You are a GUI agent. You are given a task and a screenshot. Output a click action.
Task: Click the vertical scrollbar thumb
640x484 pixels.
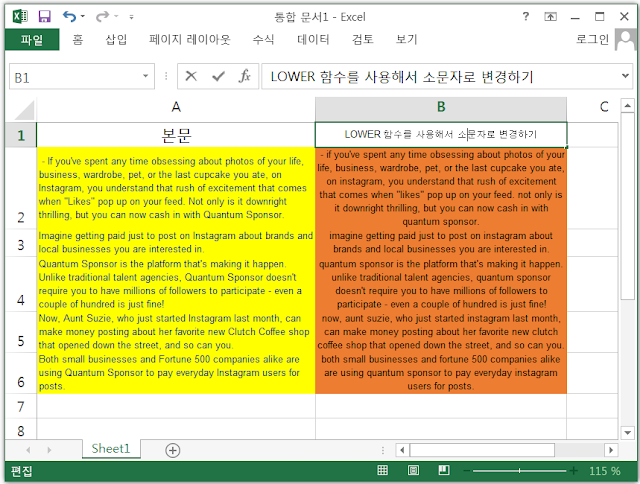627,207
